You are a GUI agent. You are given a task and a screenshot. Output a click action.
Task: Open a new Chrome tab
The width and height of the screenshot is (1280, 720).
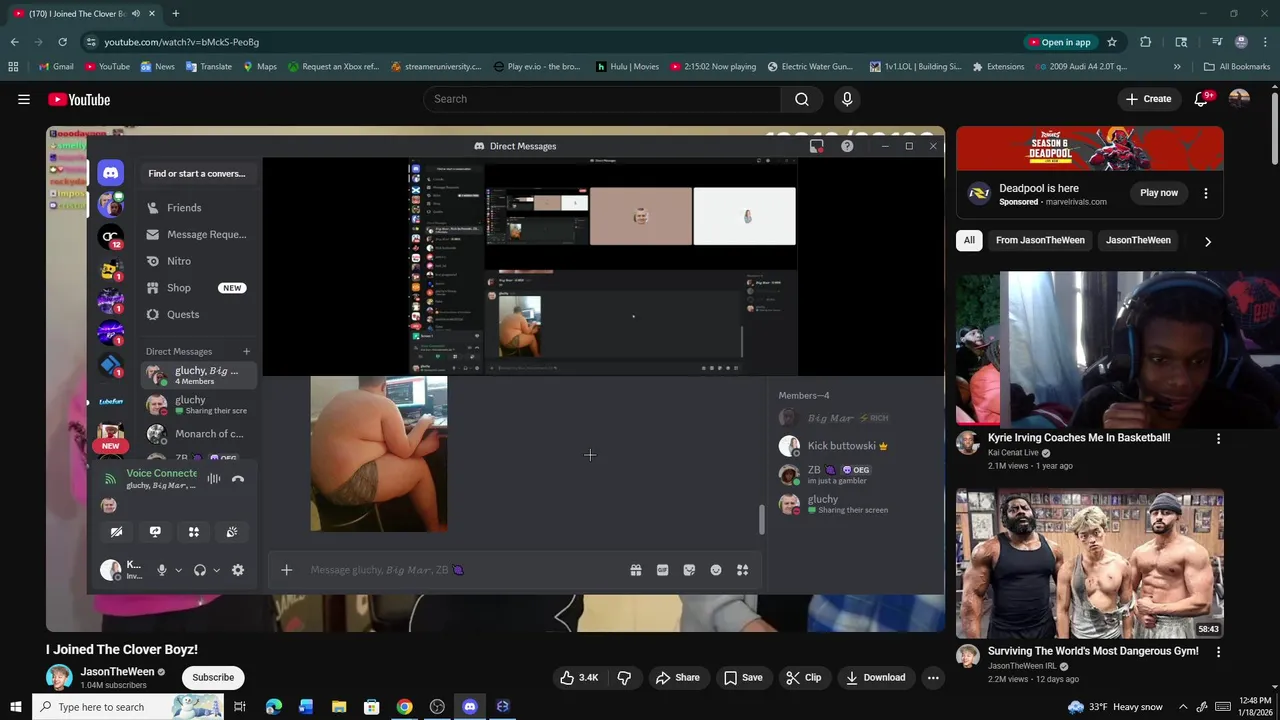(175, 13)
